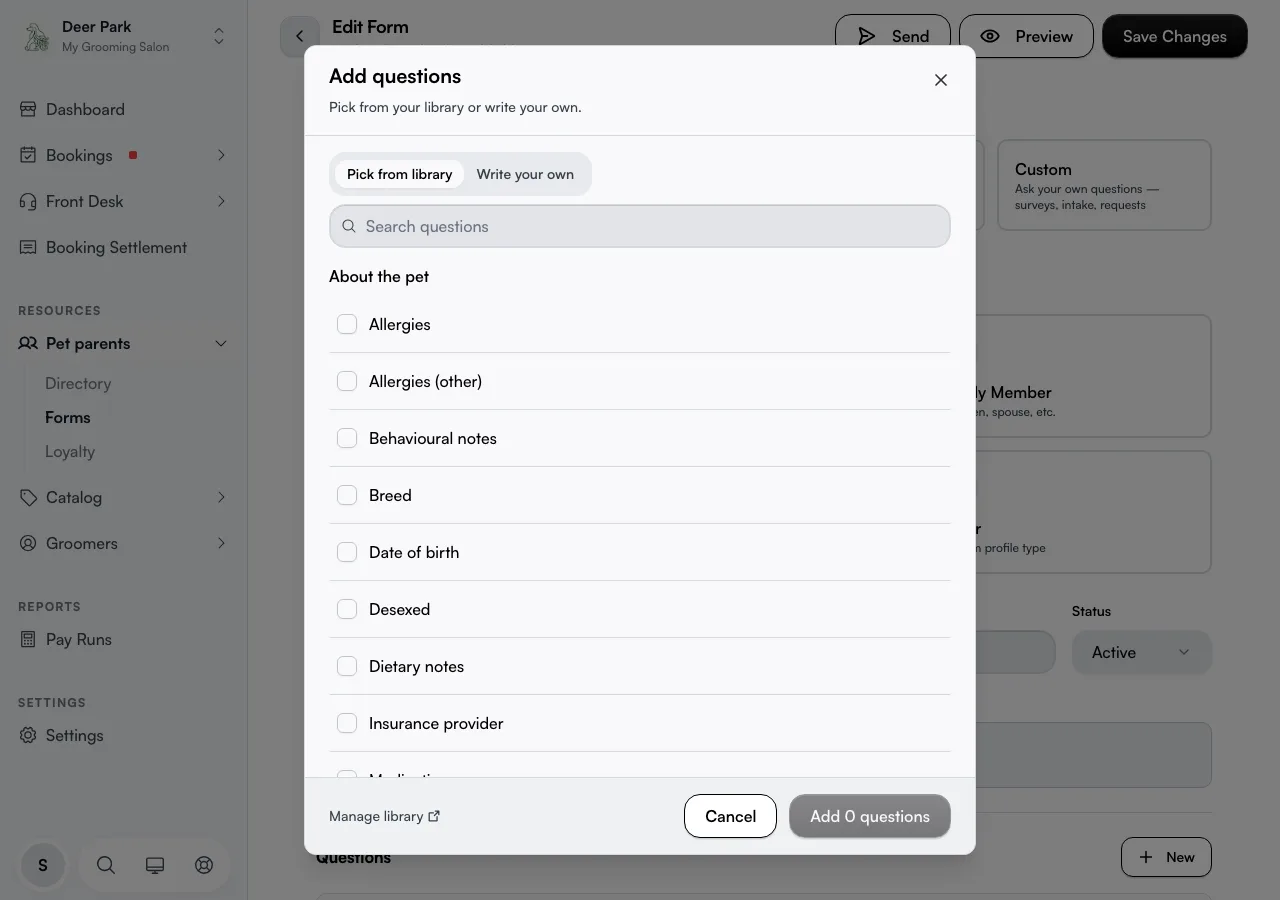Open Forms in the sidebar
The height and width of the screenshot is (900, 1280).
[x=68, y=417]
